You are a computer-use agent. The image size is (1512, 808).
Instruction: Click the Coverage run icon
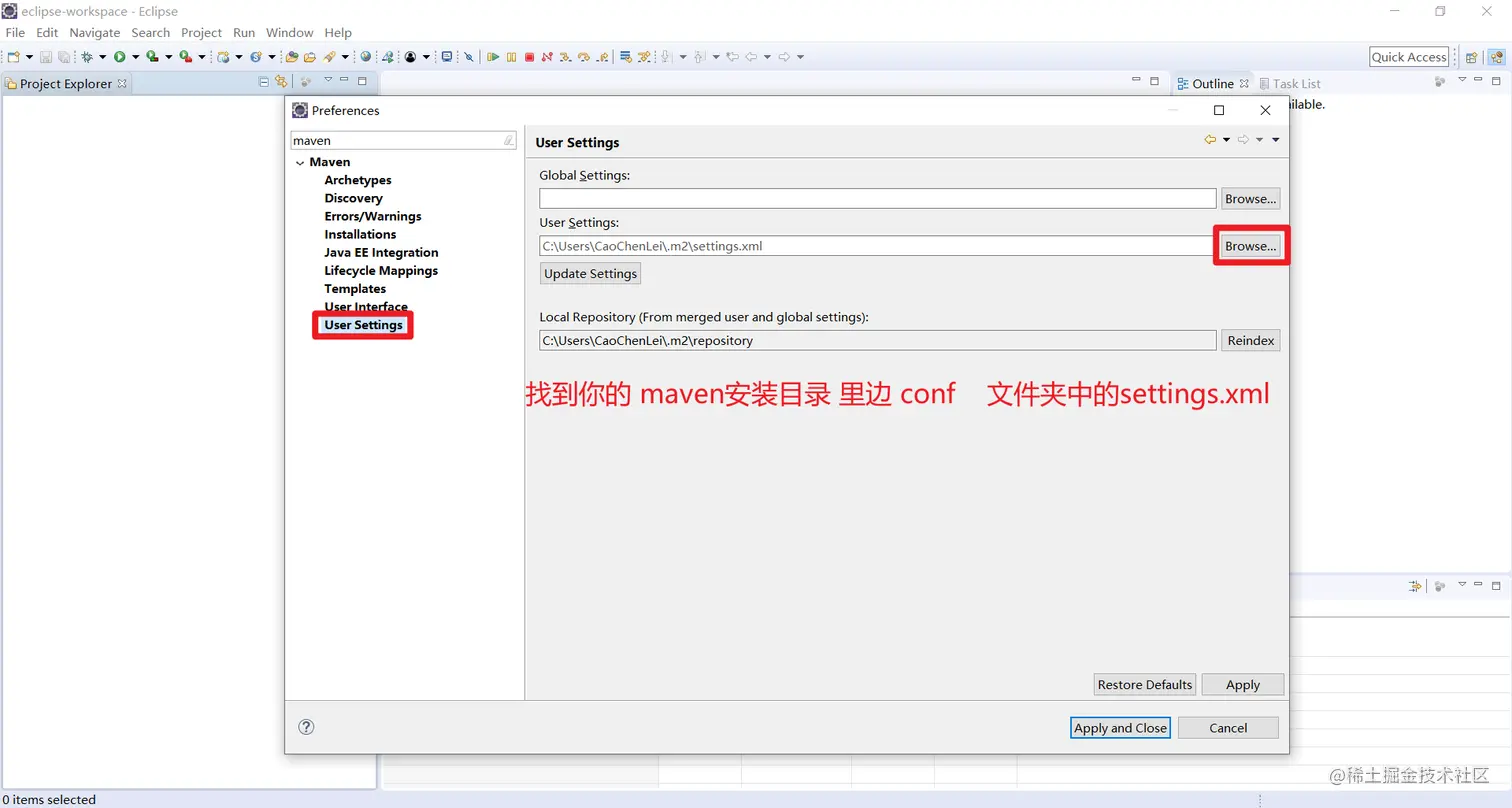pyautogui.click(x=152, y=57)
